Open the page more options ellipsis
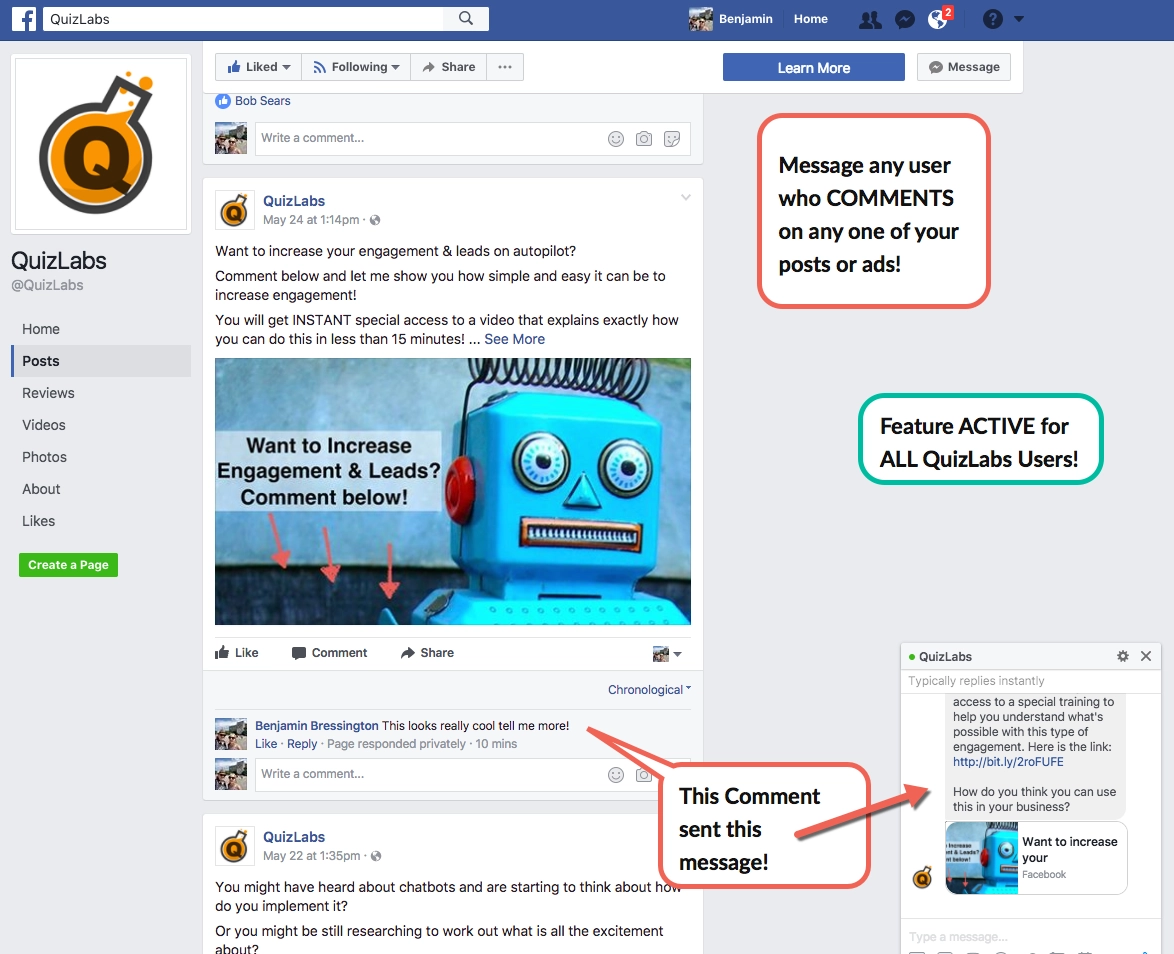This screenshot has height=954, width=1174. point(505,67)
